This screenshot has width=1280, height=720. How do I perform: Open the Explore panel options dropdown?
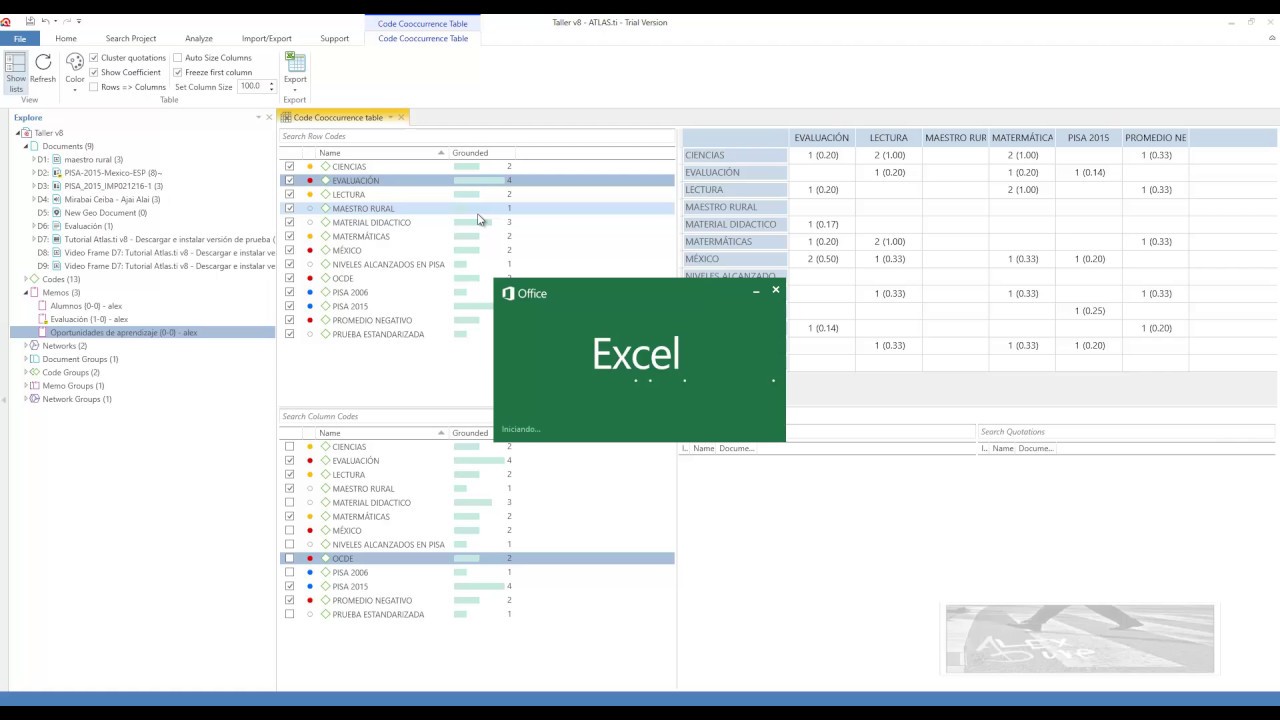[258, 117]
